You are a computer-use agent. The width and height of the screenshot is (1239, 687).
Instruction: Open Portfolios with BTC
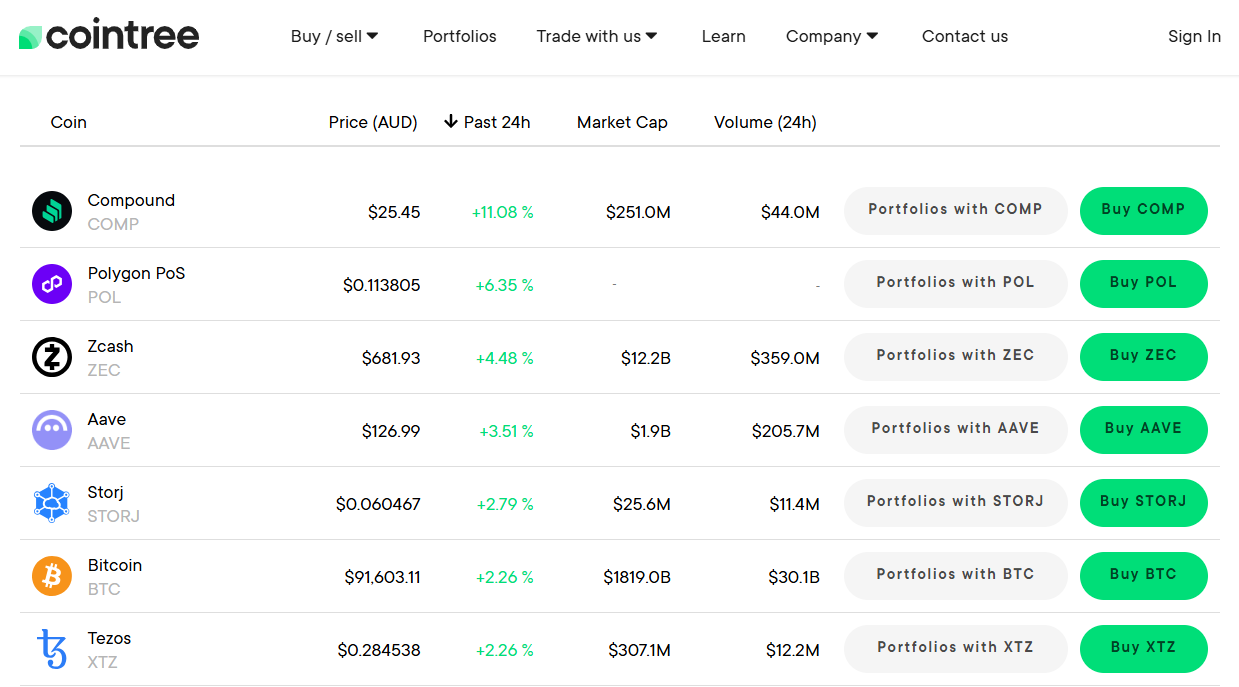pos(956,576)
